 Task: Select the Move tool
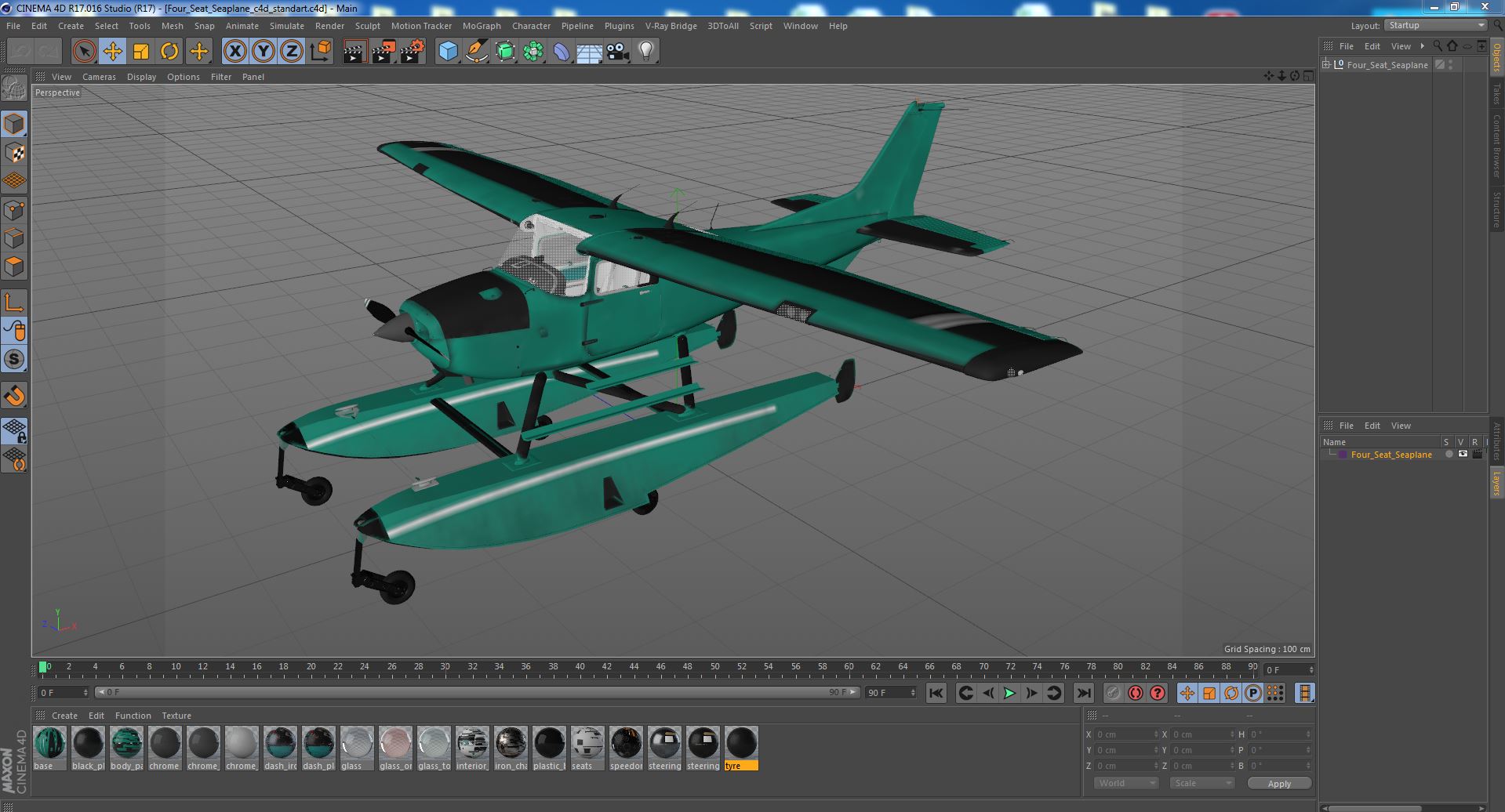(112, 52)
